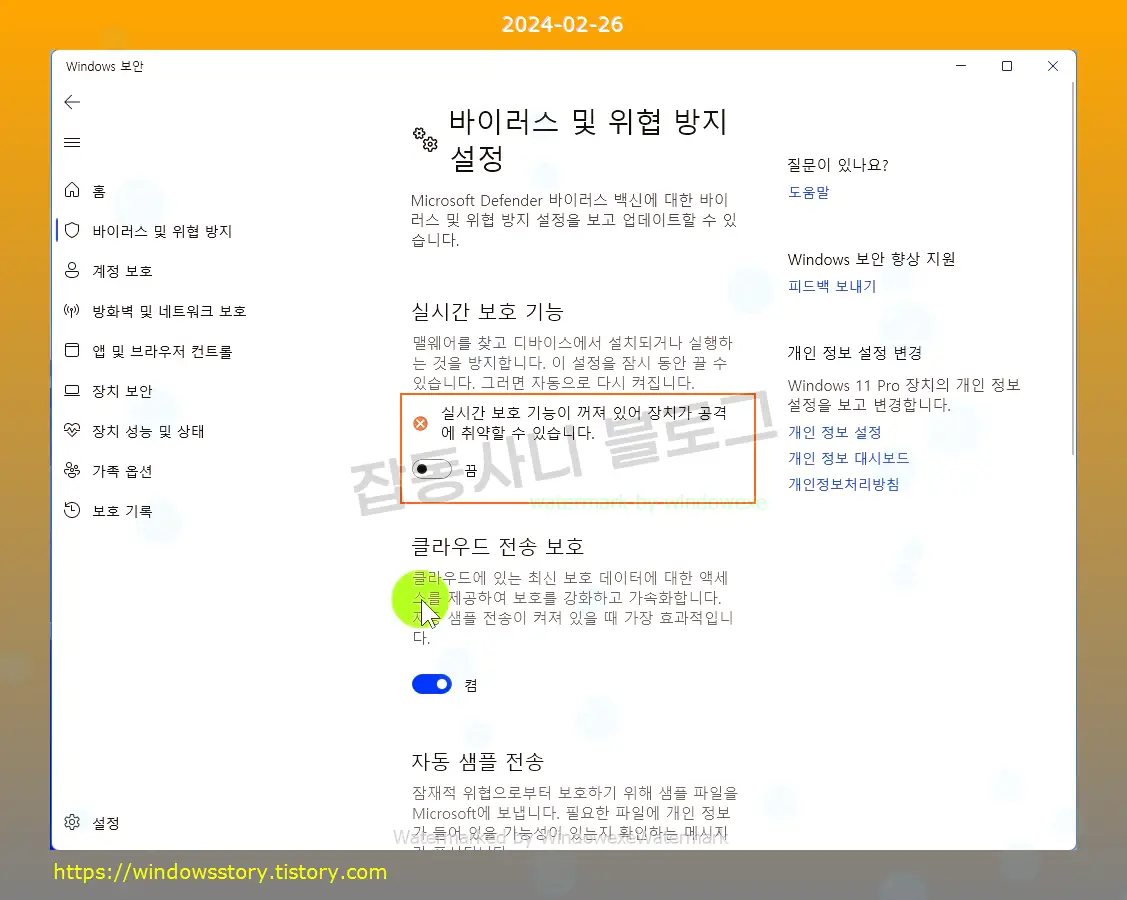Turn off the cloud-delivered protection toggle

(x=432, y=684)
